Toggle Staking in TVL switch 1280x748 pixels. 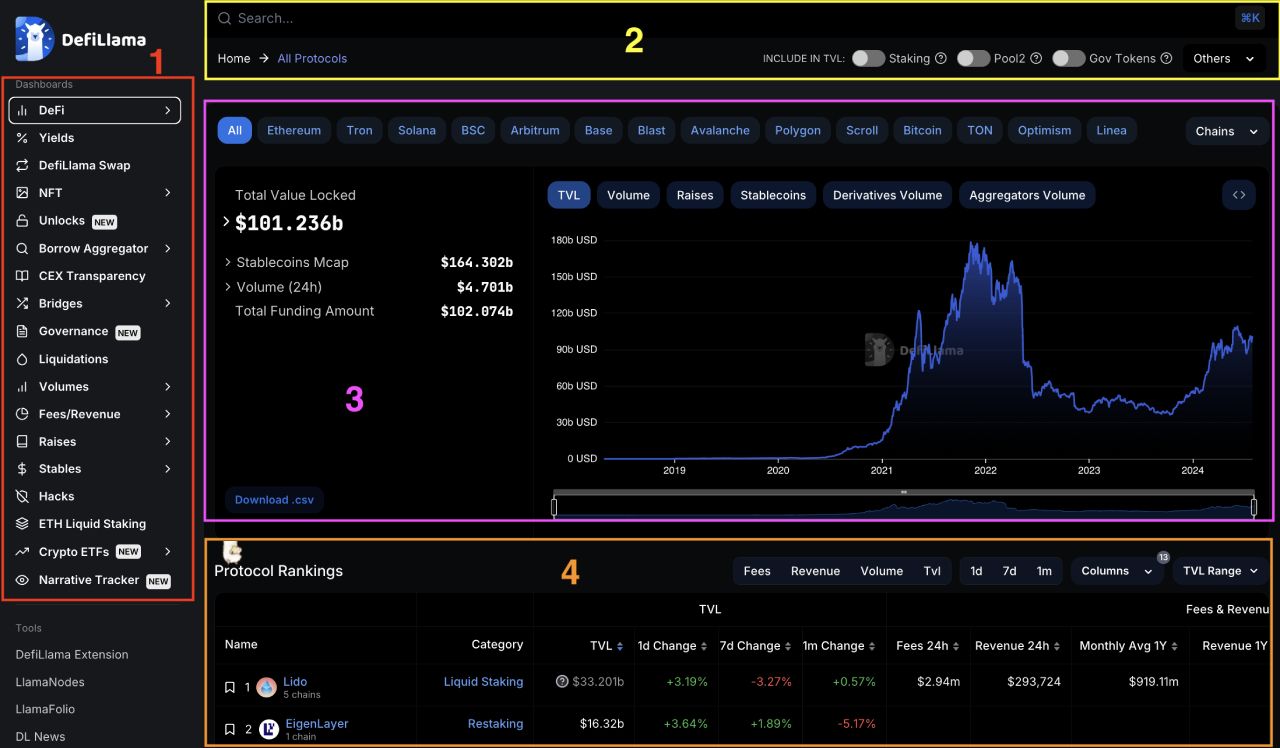(x=868, y=58)
